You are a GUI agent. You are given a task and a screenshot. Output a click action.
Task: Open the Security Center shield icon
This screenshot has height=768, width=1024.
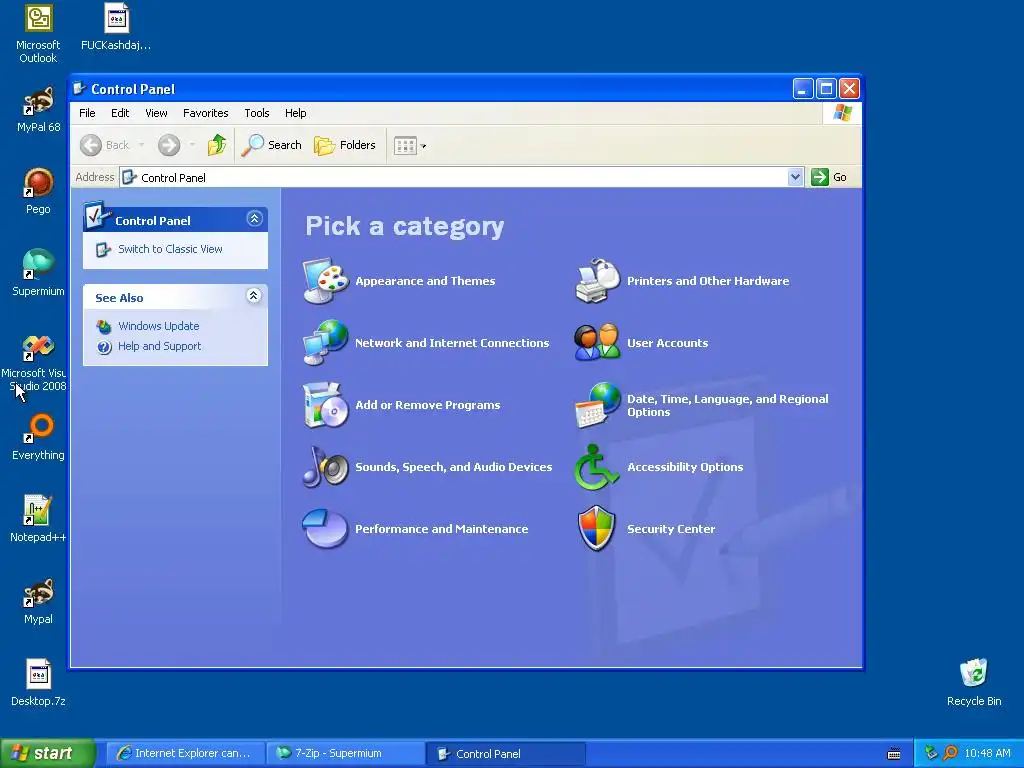597,529
